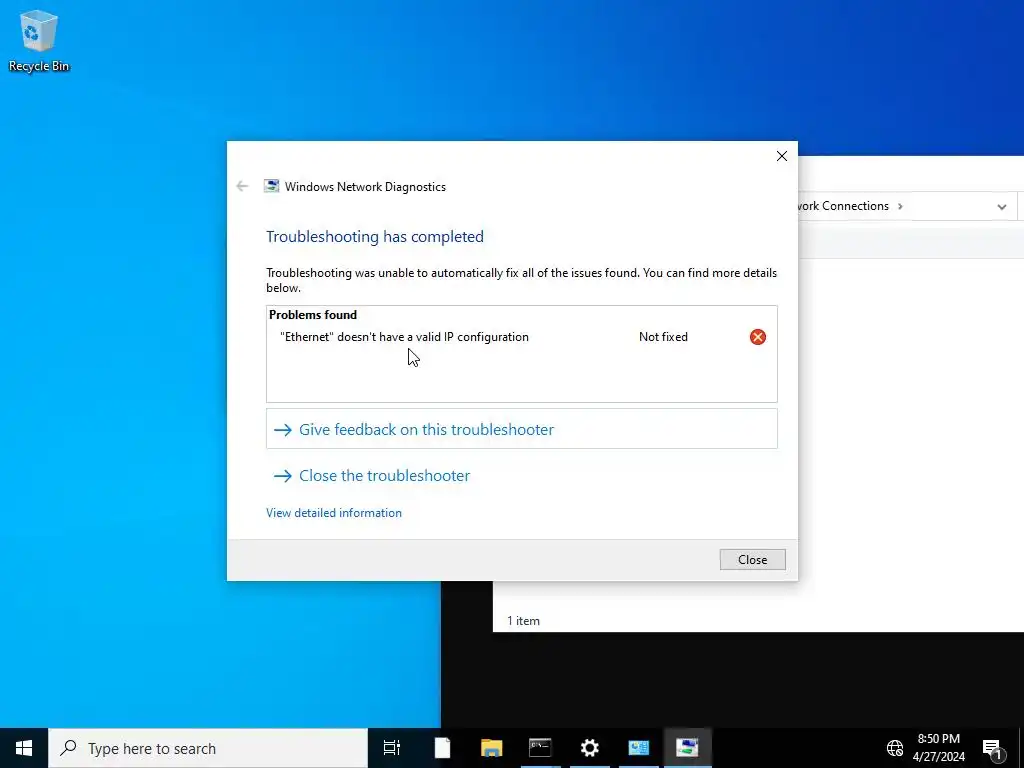Click the back arrow in Network Diagnostics

[x=242, y=187]
